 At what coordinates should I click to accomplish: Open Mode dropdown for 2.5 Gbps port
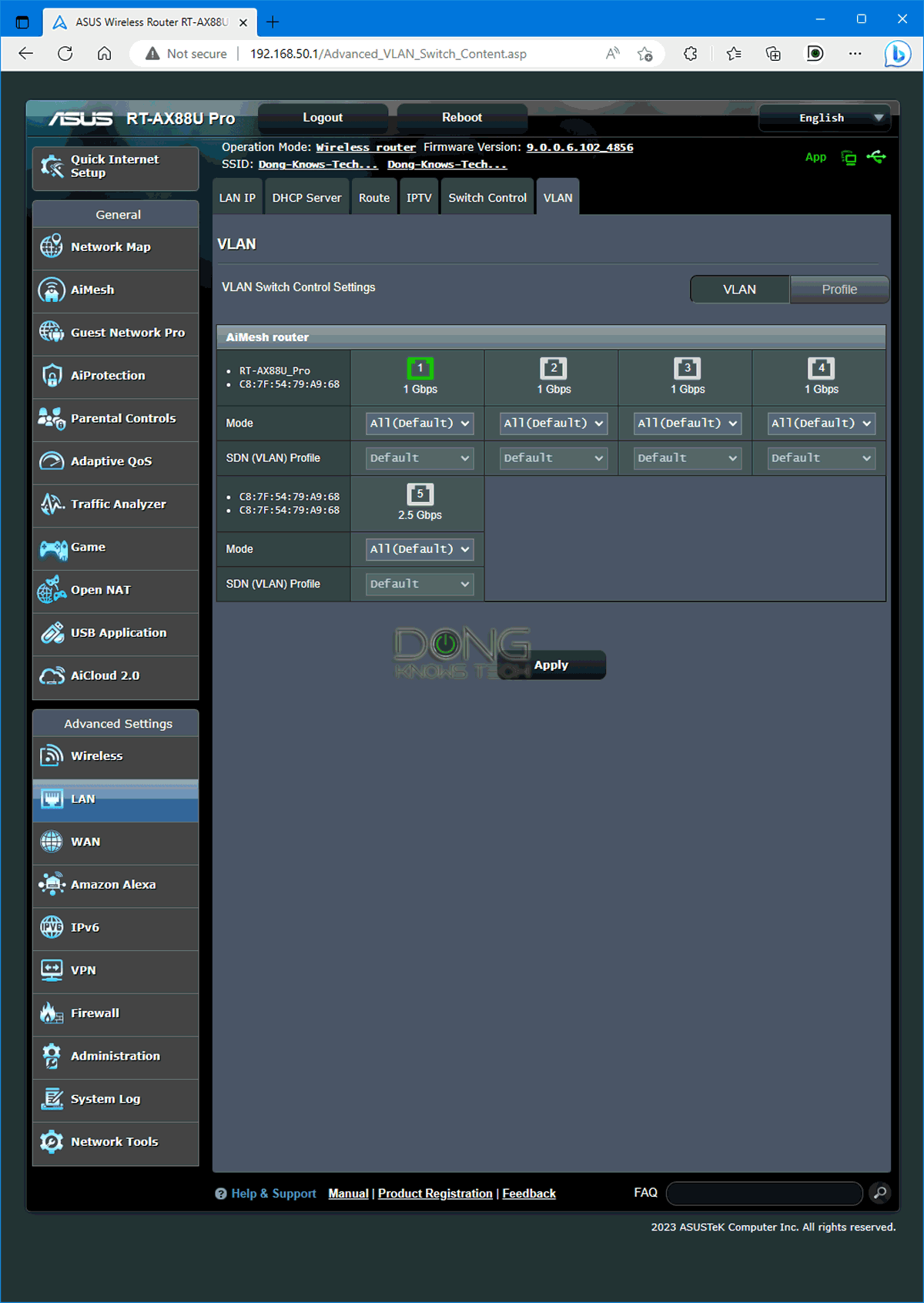420,549
